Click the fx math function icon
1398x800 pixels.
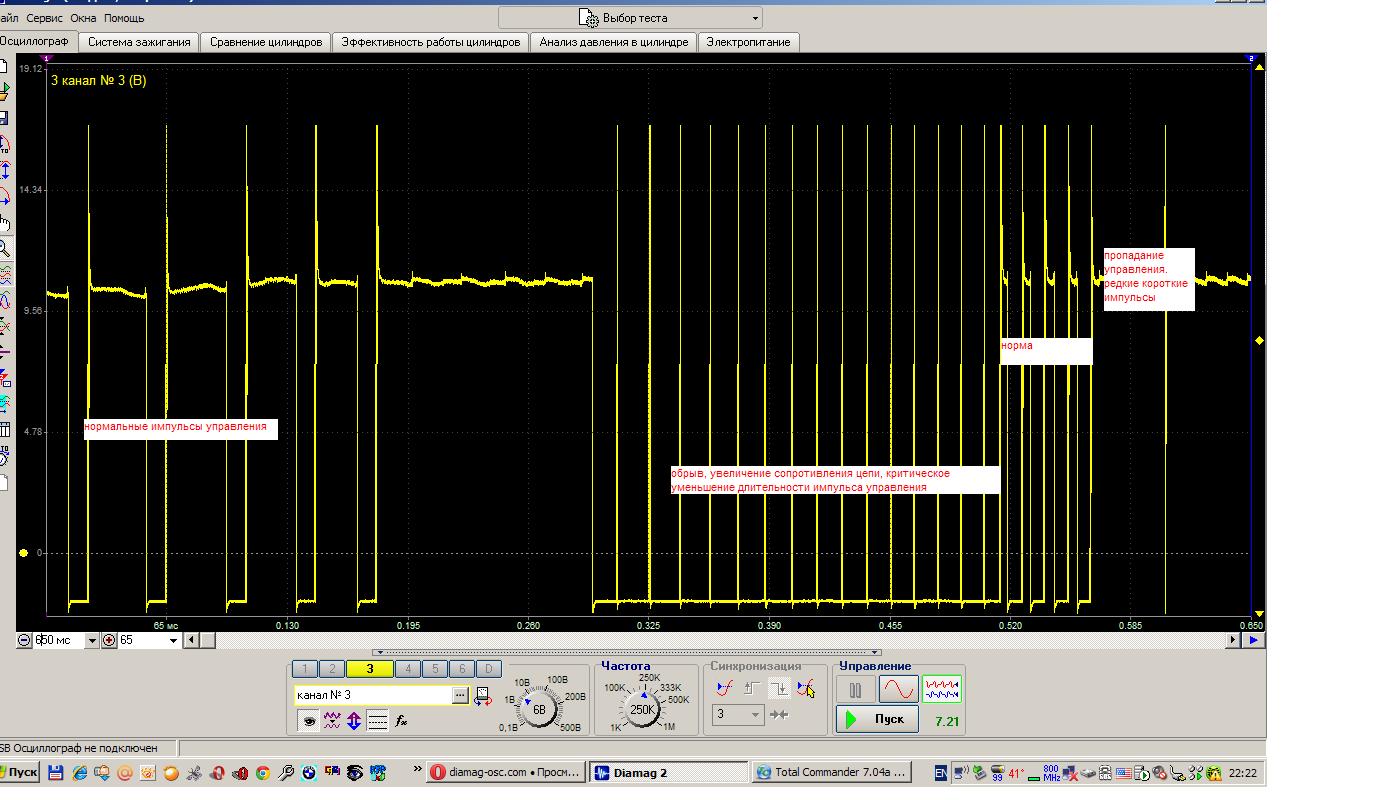[401, 721]
